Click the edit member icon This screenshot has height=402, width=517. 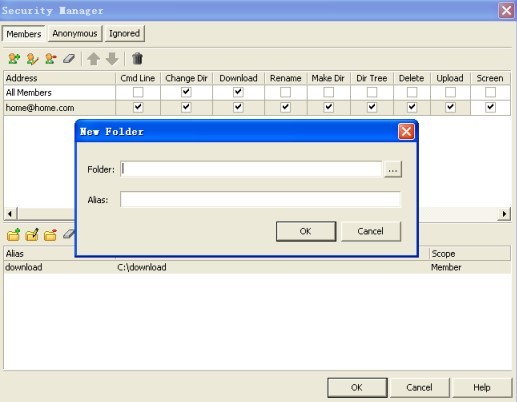32,59
